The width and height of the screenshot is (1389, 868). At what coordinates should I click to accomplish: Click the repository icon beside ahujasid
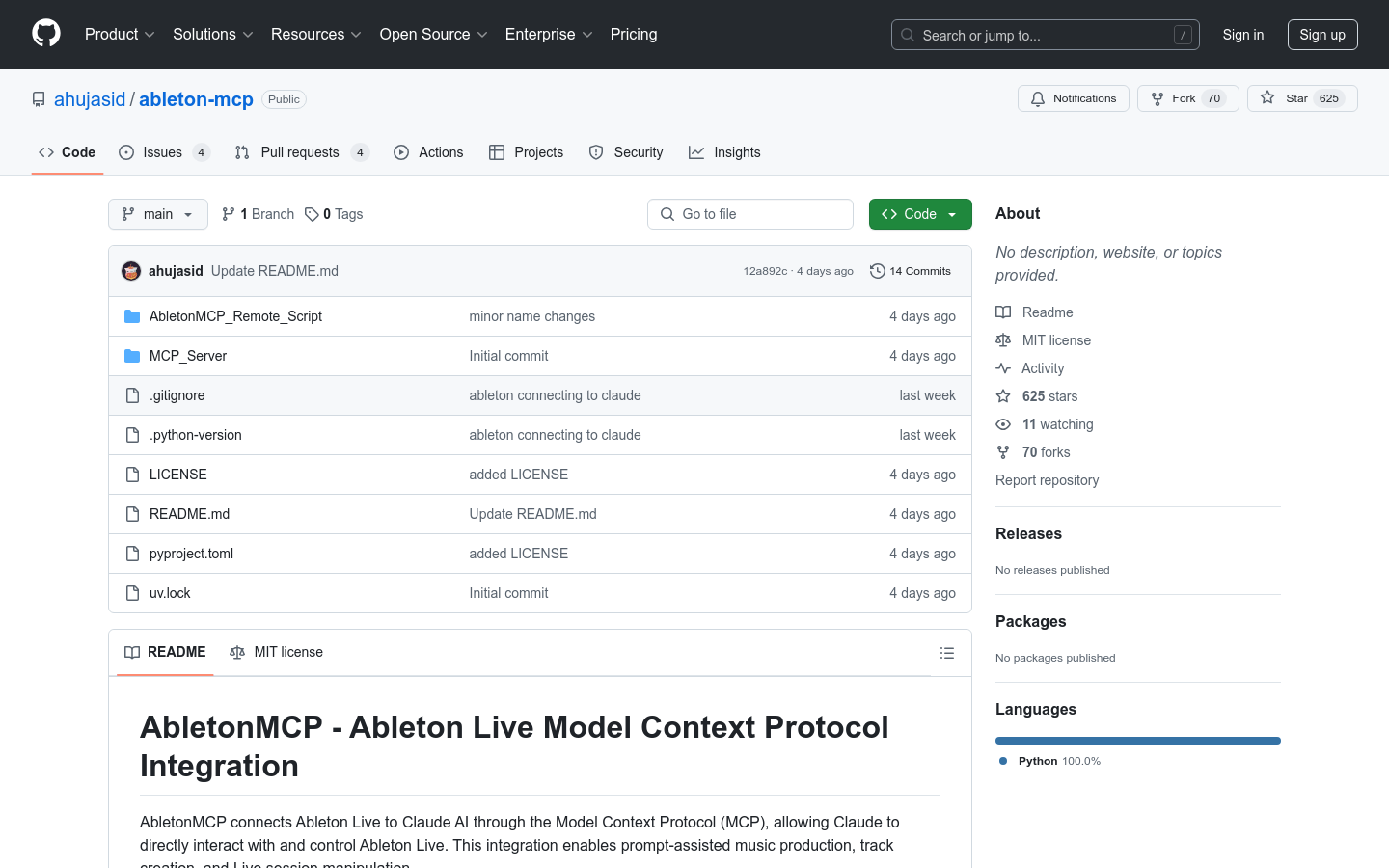pos(39,99)
